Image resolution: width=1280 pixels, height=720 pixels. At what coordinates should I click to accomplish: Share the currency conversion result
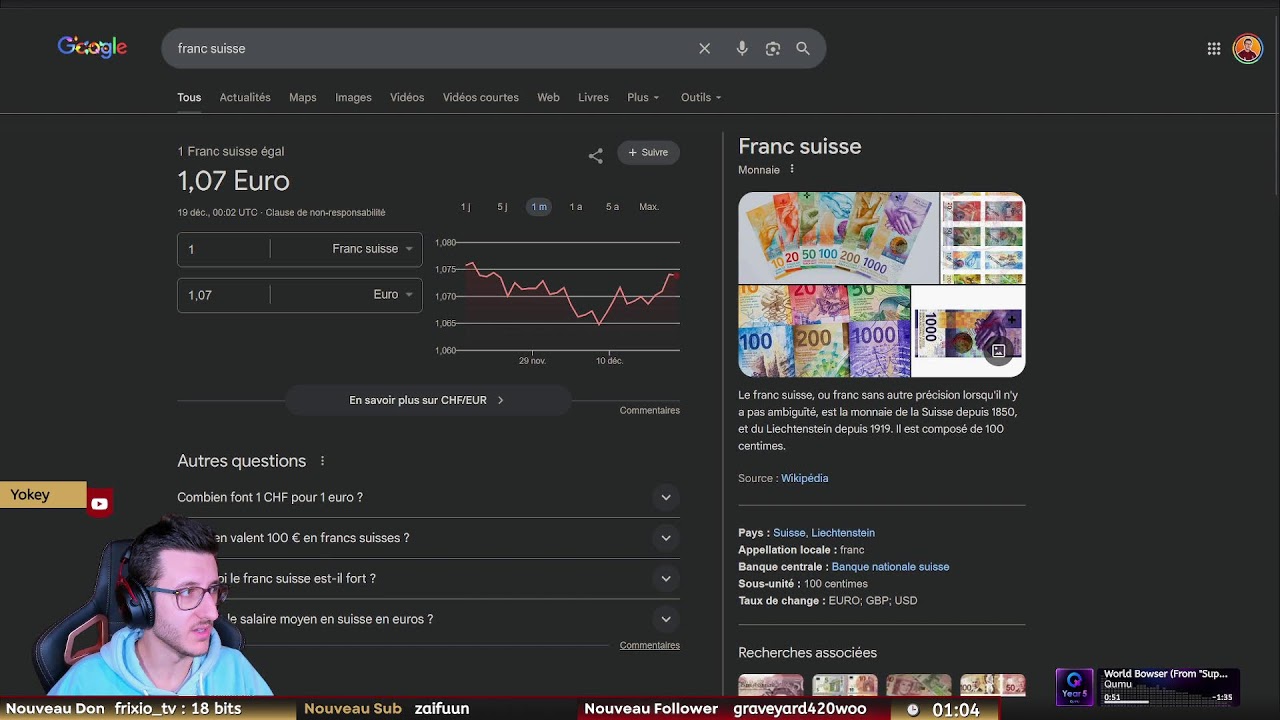[596, 155]
